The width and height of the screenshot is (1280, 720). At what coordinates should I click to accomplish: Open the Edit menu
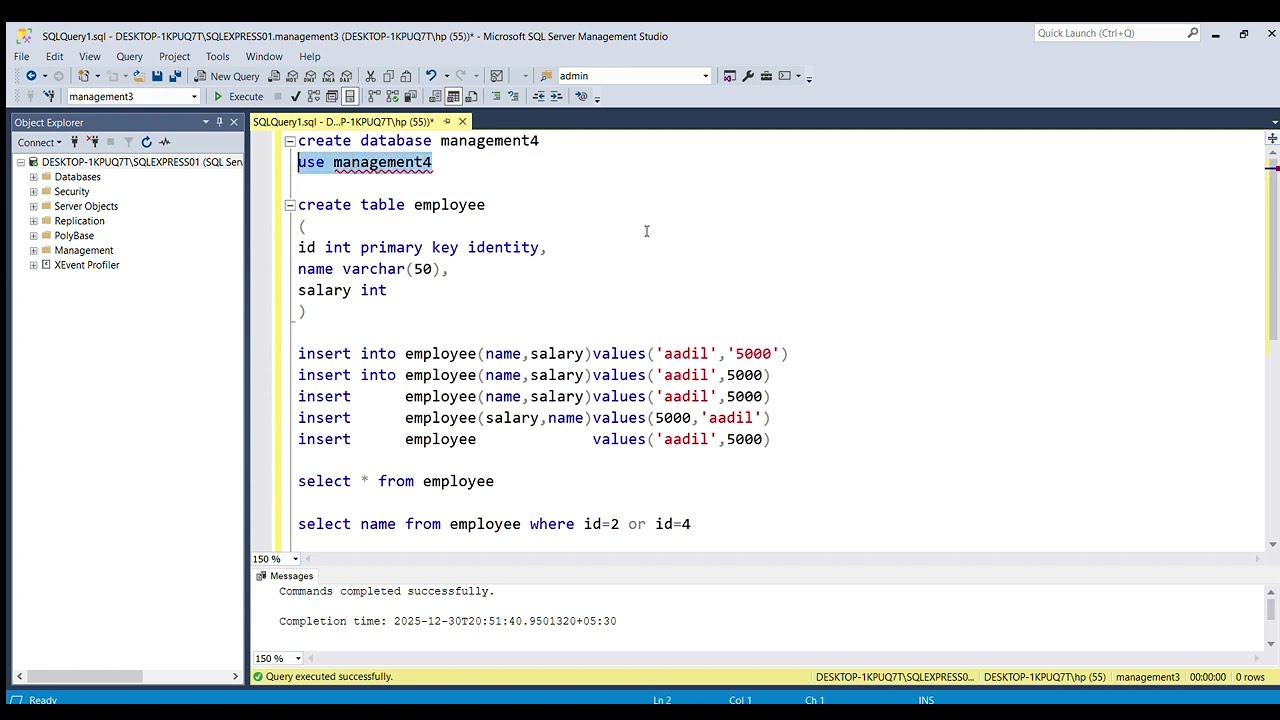54,57
